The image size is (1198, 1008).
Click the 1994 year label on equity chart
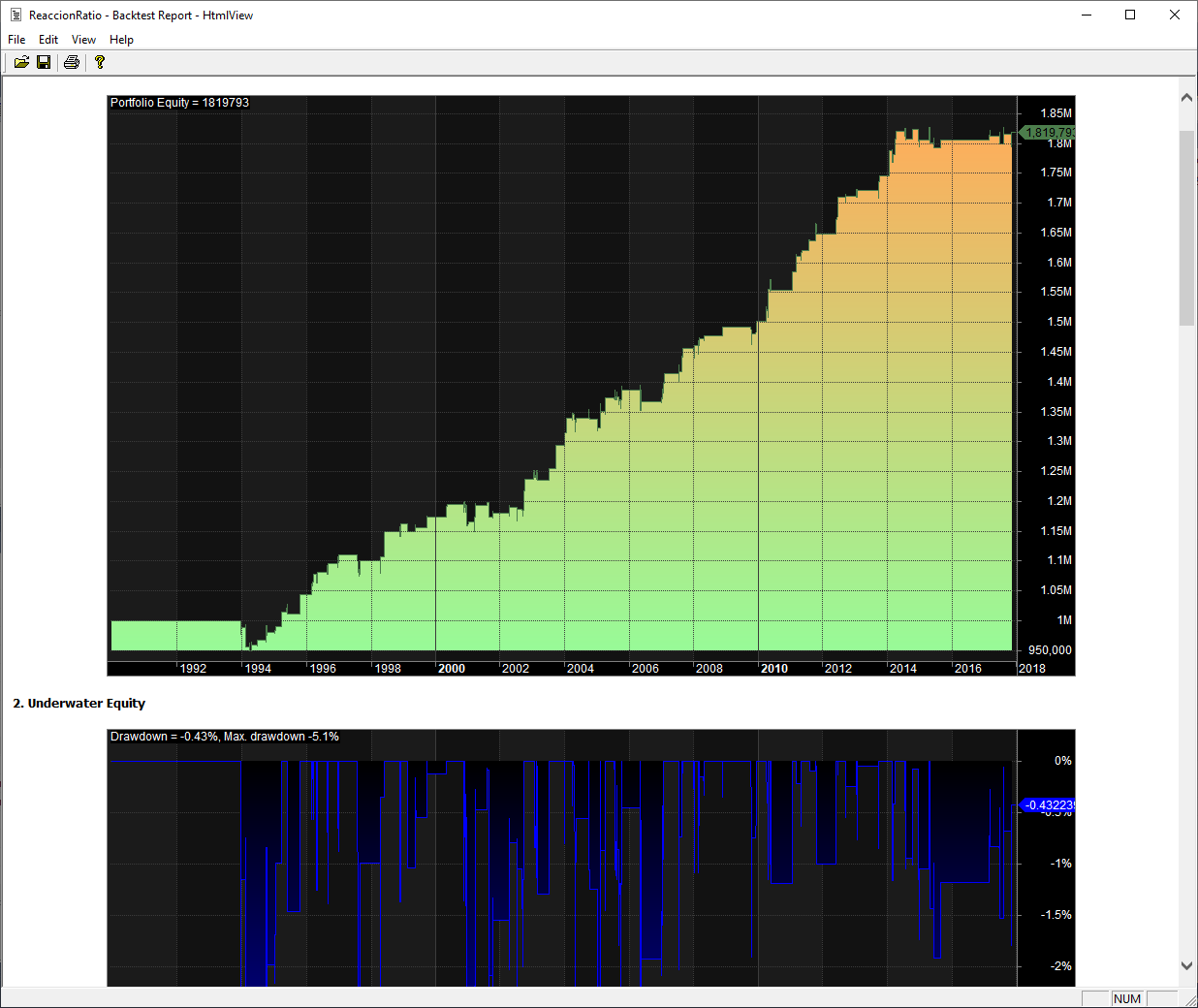258,669
